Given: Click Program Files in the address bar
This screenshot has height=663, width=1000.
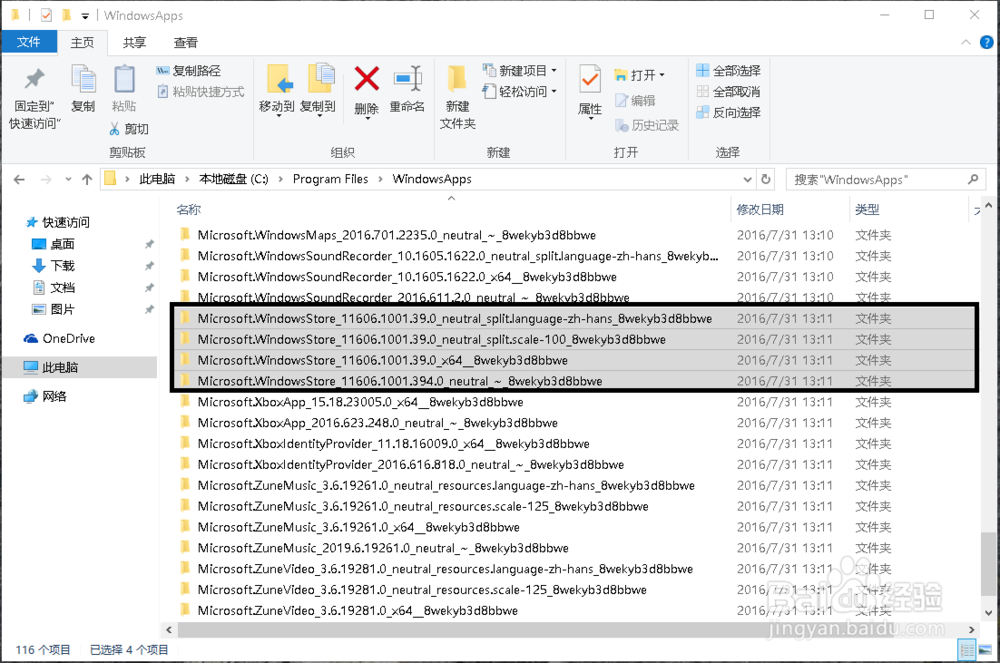Looking at the screenshot, I should (330, 180).
